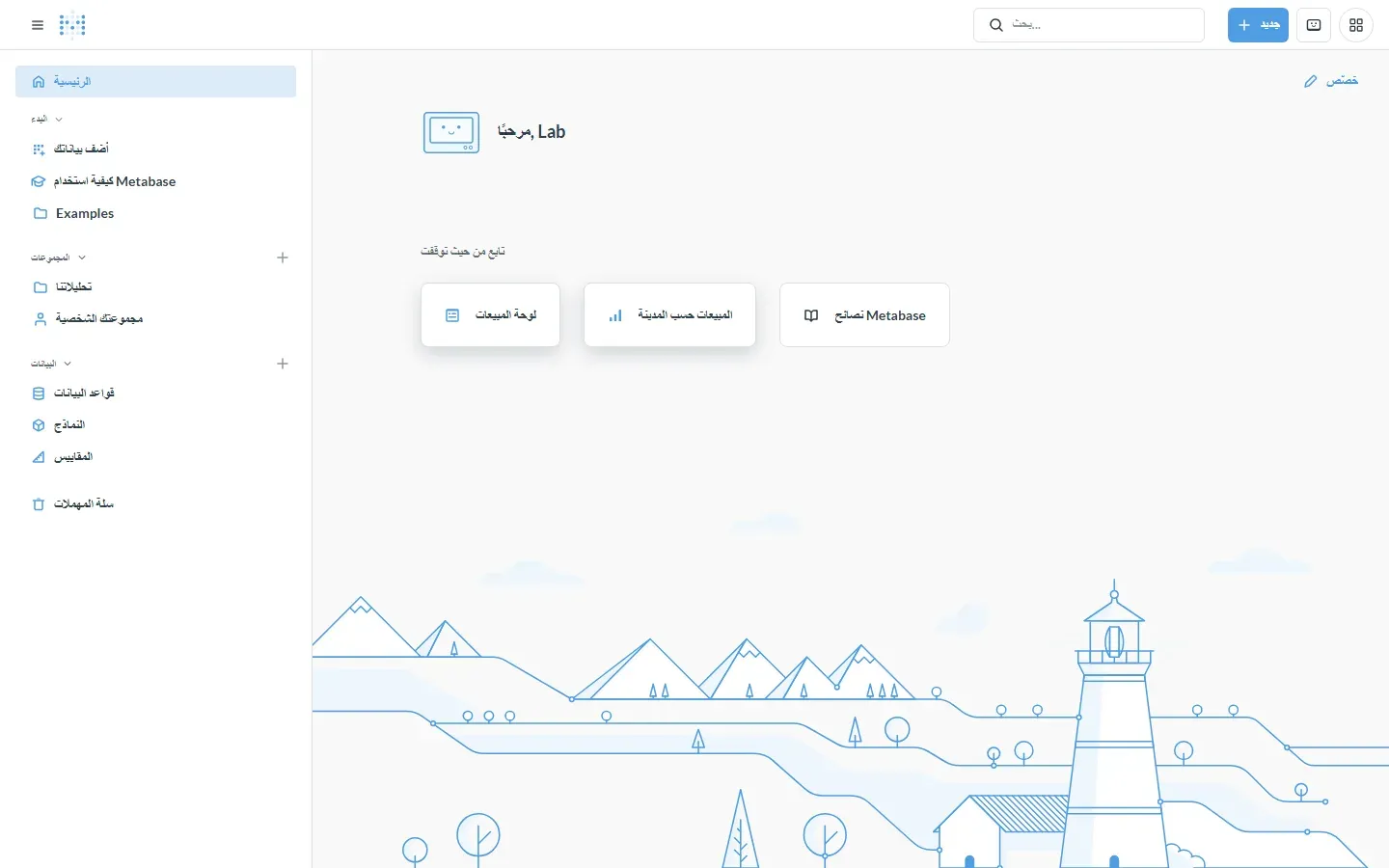The width and height of the screenshot is (1389, 868).
Task: Open النماذج models item
Action: 155,425
